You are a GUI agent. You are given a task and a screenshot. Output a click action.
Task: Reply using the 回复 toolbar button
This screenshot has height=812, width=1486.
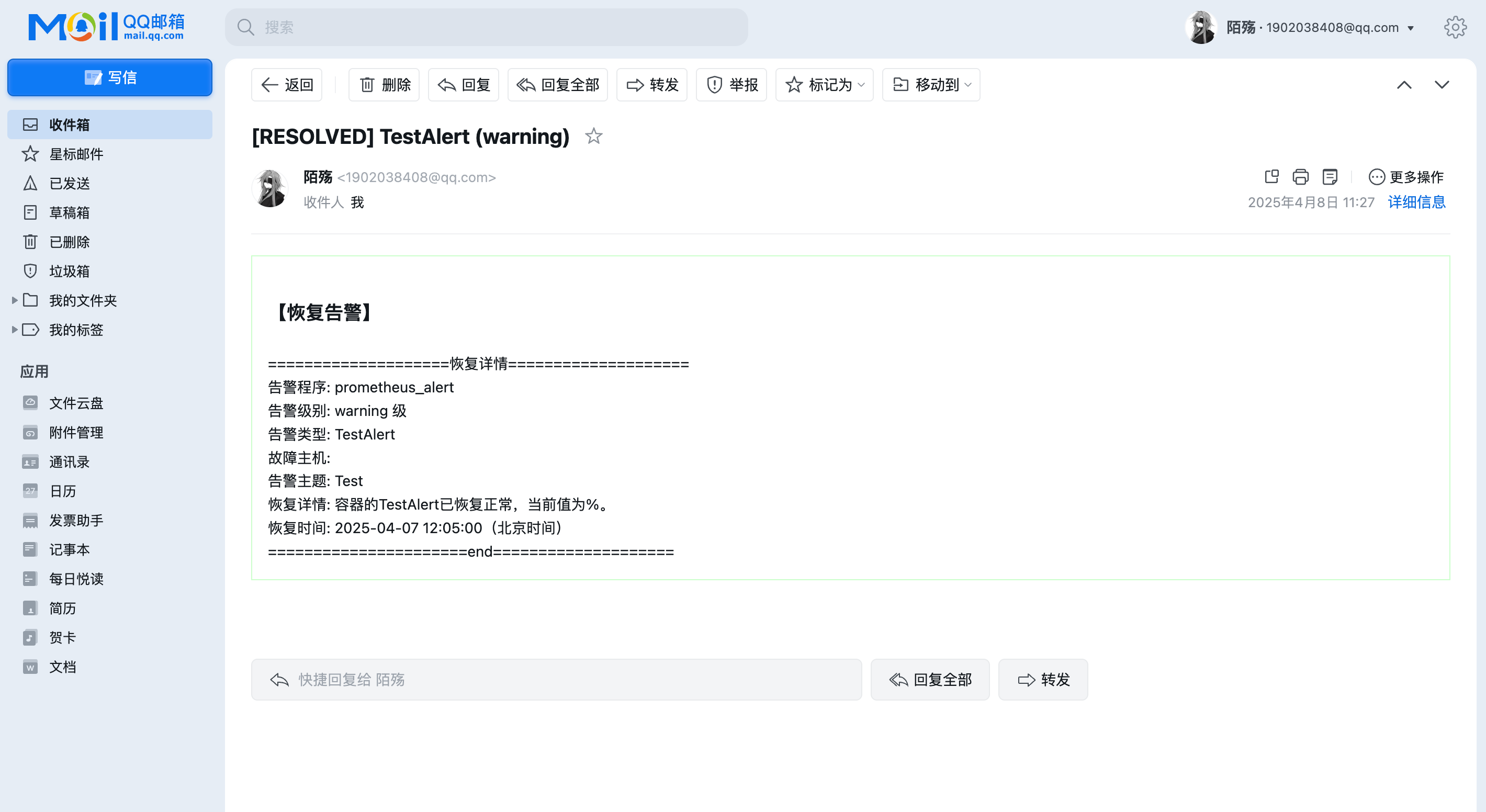click(463, 85)
